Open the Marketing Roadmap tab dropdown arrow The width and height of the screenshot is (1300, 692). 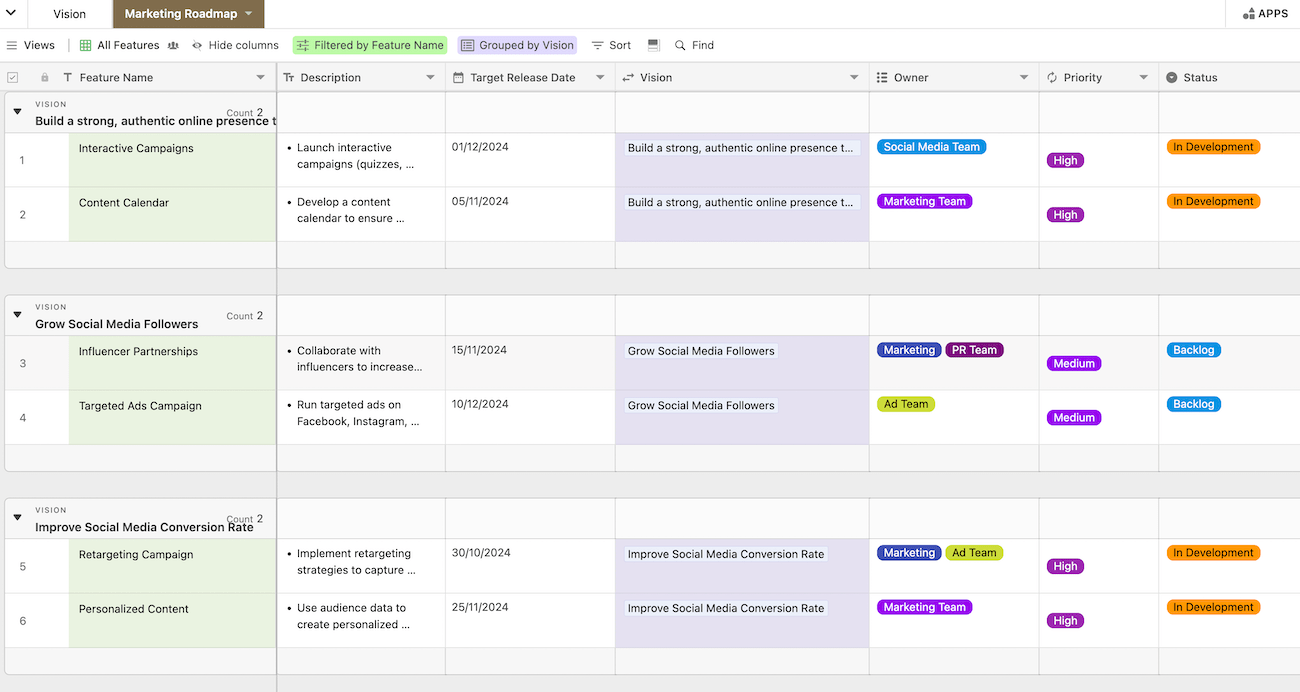pyautogui.click(x=249, y=14)
